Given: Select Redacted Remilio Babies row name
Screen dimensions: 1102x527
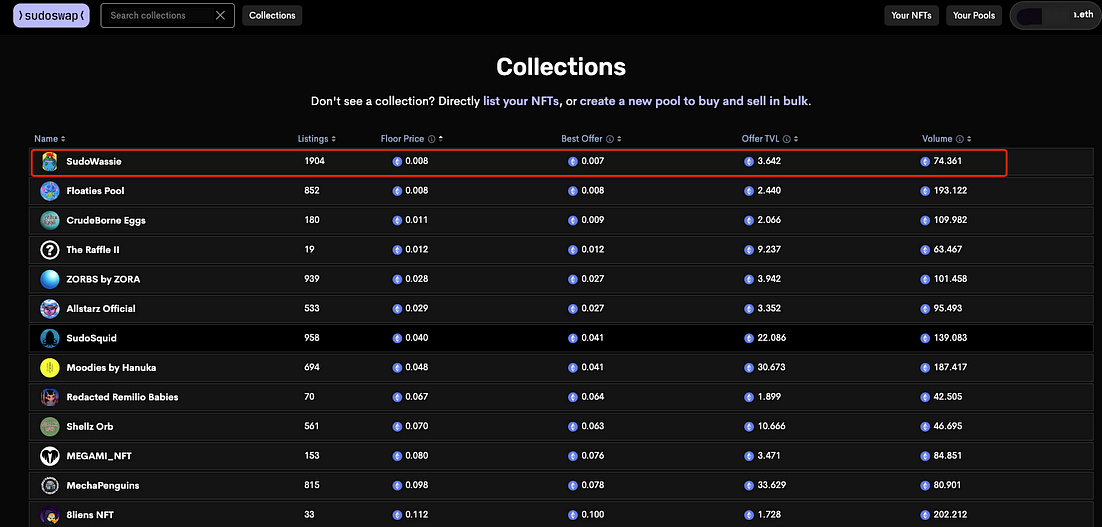Looking at the screenshot, I should coord(122,397).
